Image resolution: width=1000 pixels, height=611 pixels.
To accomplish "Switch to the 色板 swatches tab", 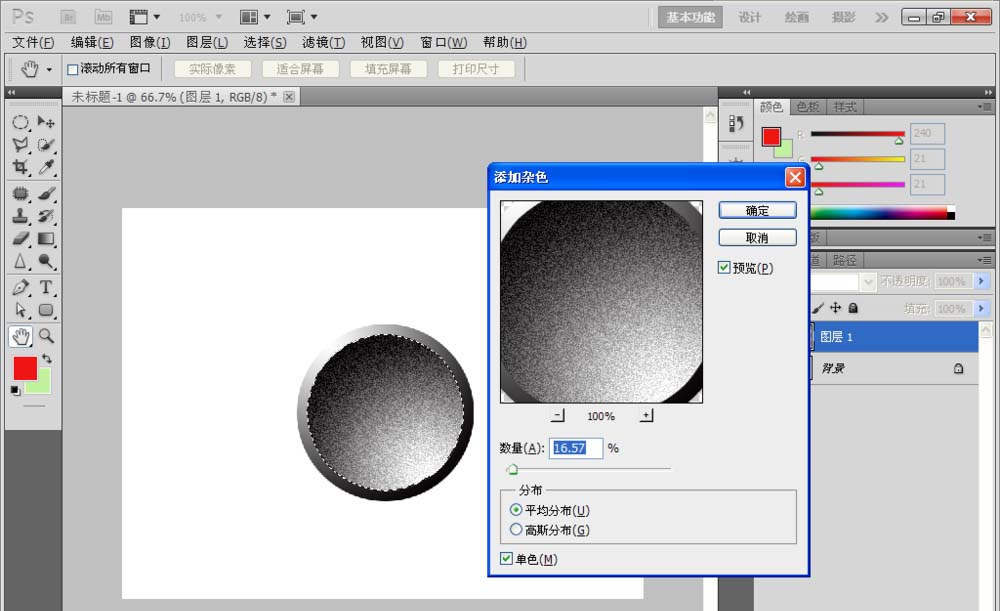I will 807,107.
